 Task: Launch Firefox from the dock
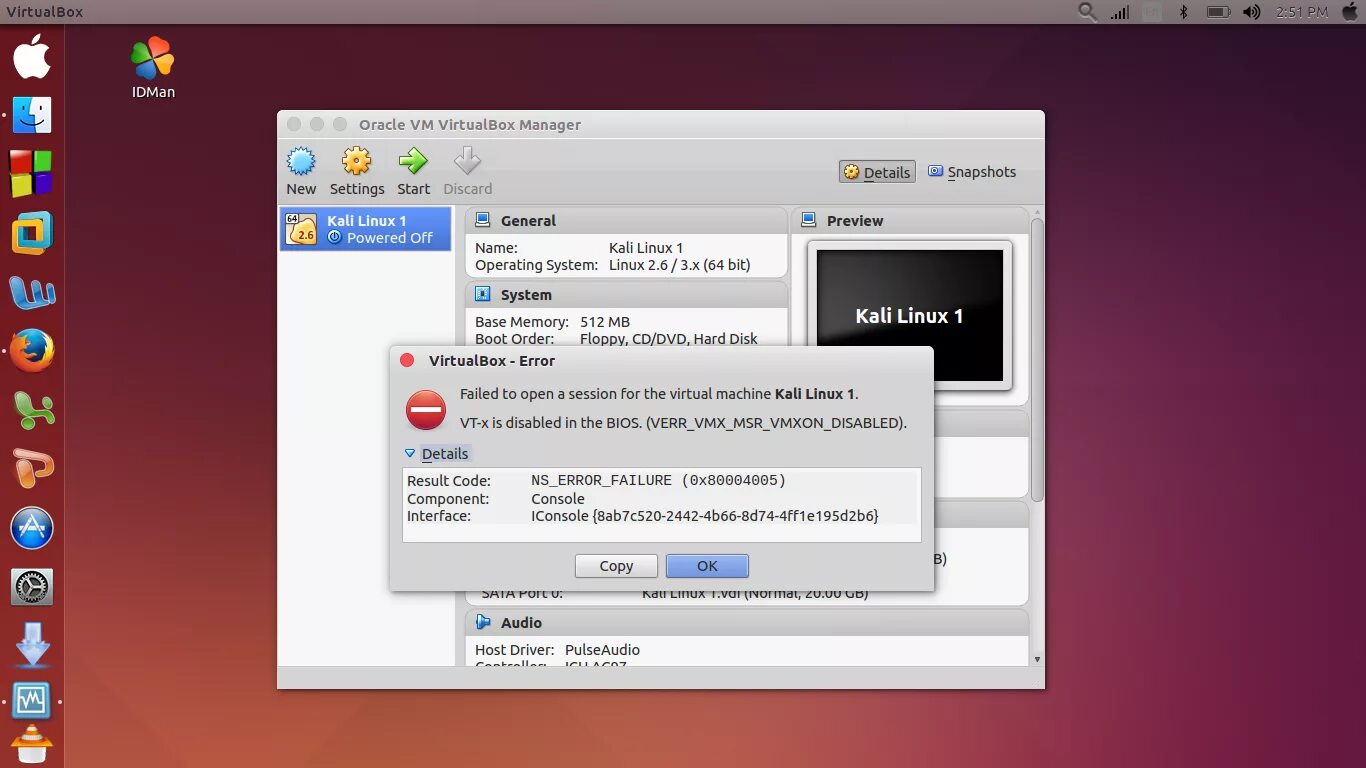(x=32, y=351)
